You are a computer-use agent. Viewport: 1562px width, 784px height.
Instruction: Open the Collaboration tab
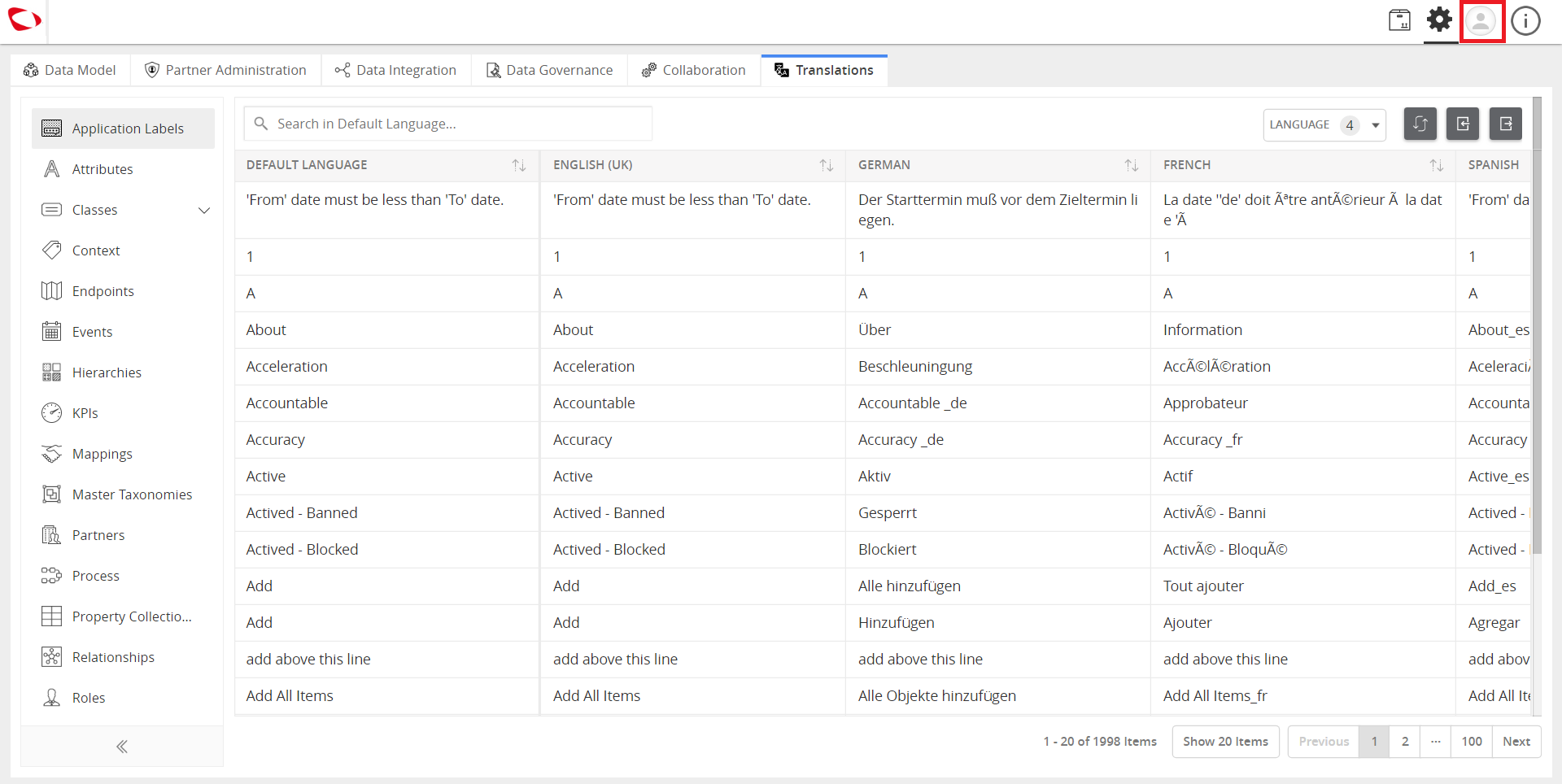694,70
